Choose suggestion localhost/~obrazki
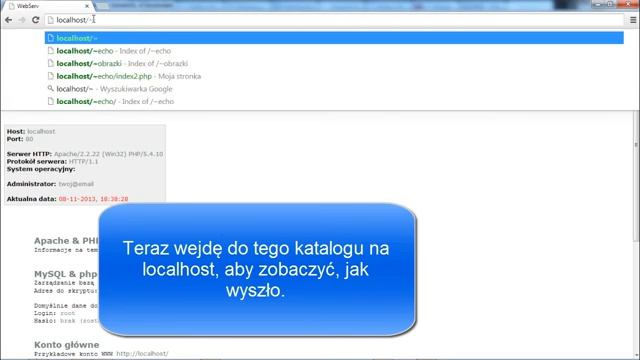 334,64
